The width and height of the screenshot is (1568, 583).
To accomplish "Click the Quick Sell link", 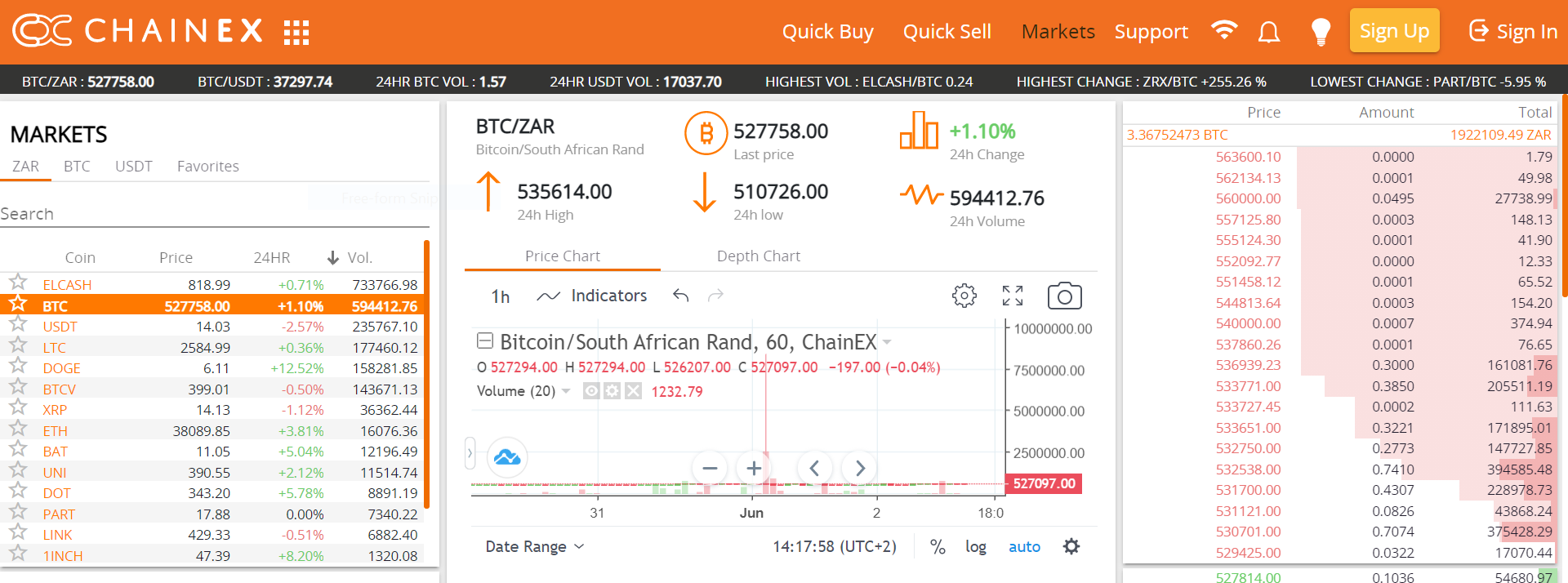I will tap(947, 32).
